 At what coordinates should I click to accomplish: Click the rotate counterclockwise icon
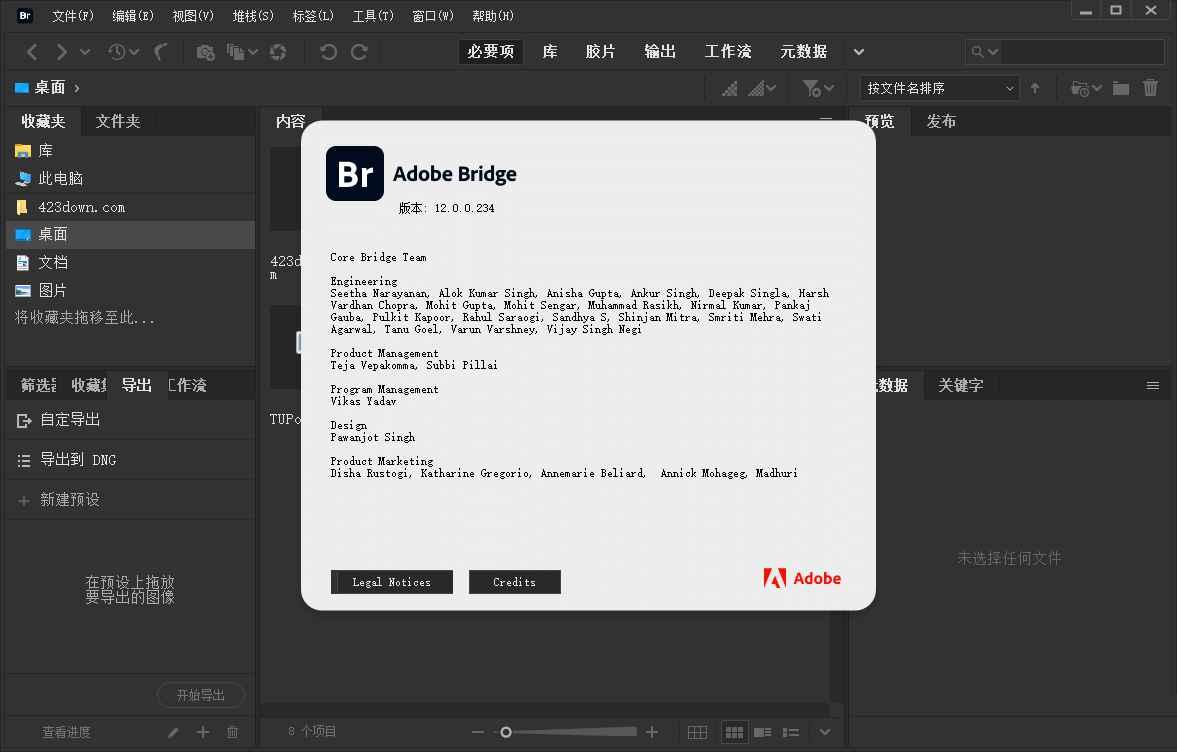click(327, 51)
